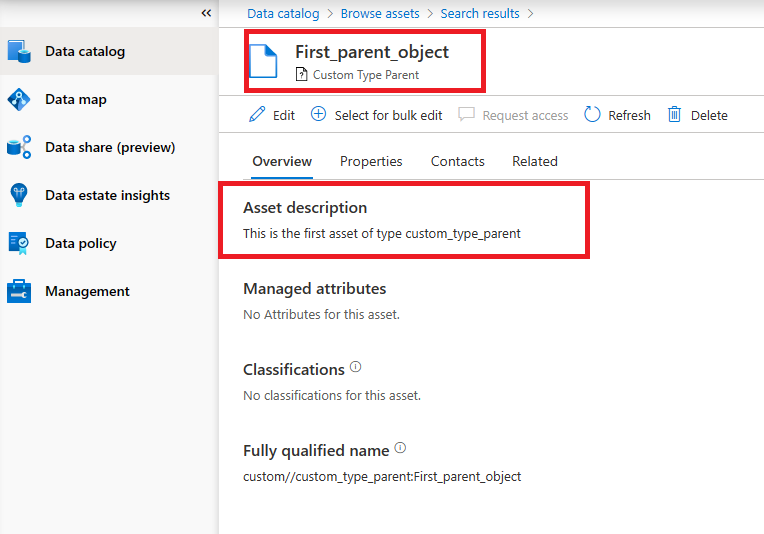Navigate to Browse assets breadcrumb

click(x=380, y=14)
